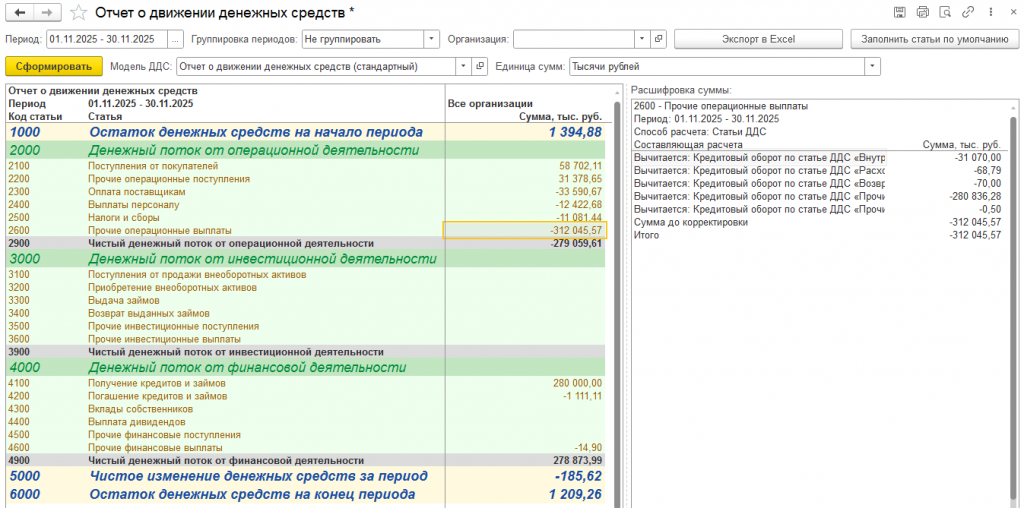
Task: Open the period picker ellipsis button
Action: point(175,39)
